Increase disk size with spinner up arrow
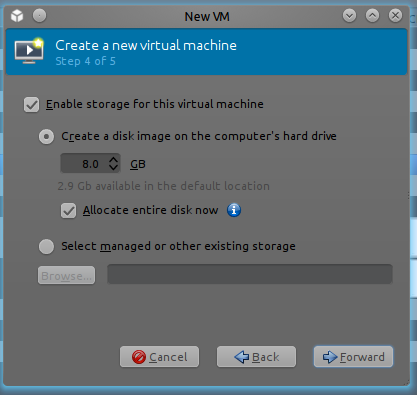 (x=113, y=160)
